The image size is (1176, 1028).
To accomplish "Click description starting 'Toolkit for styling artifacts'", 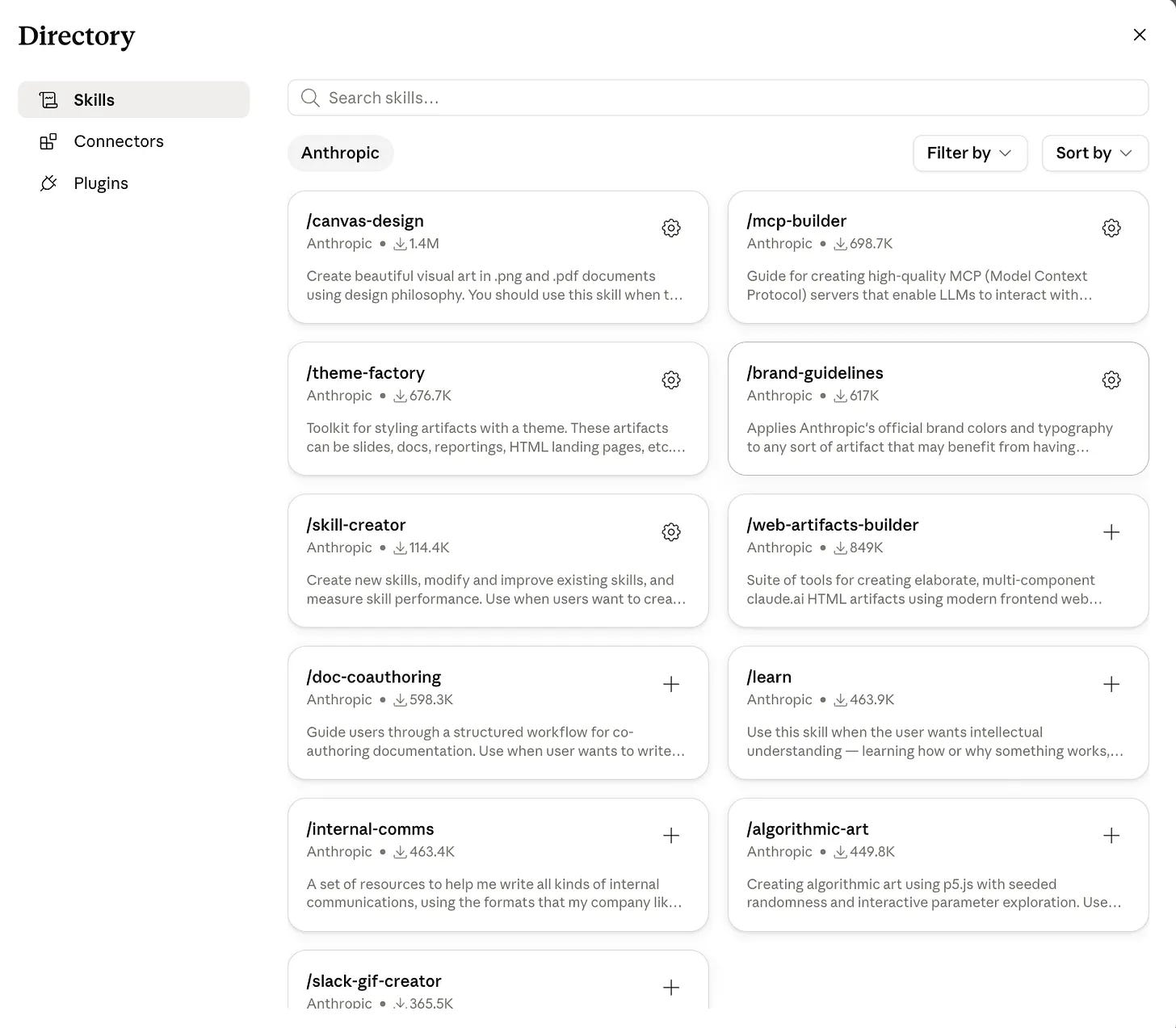I will 496,437.
